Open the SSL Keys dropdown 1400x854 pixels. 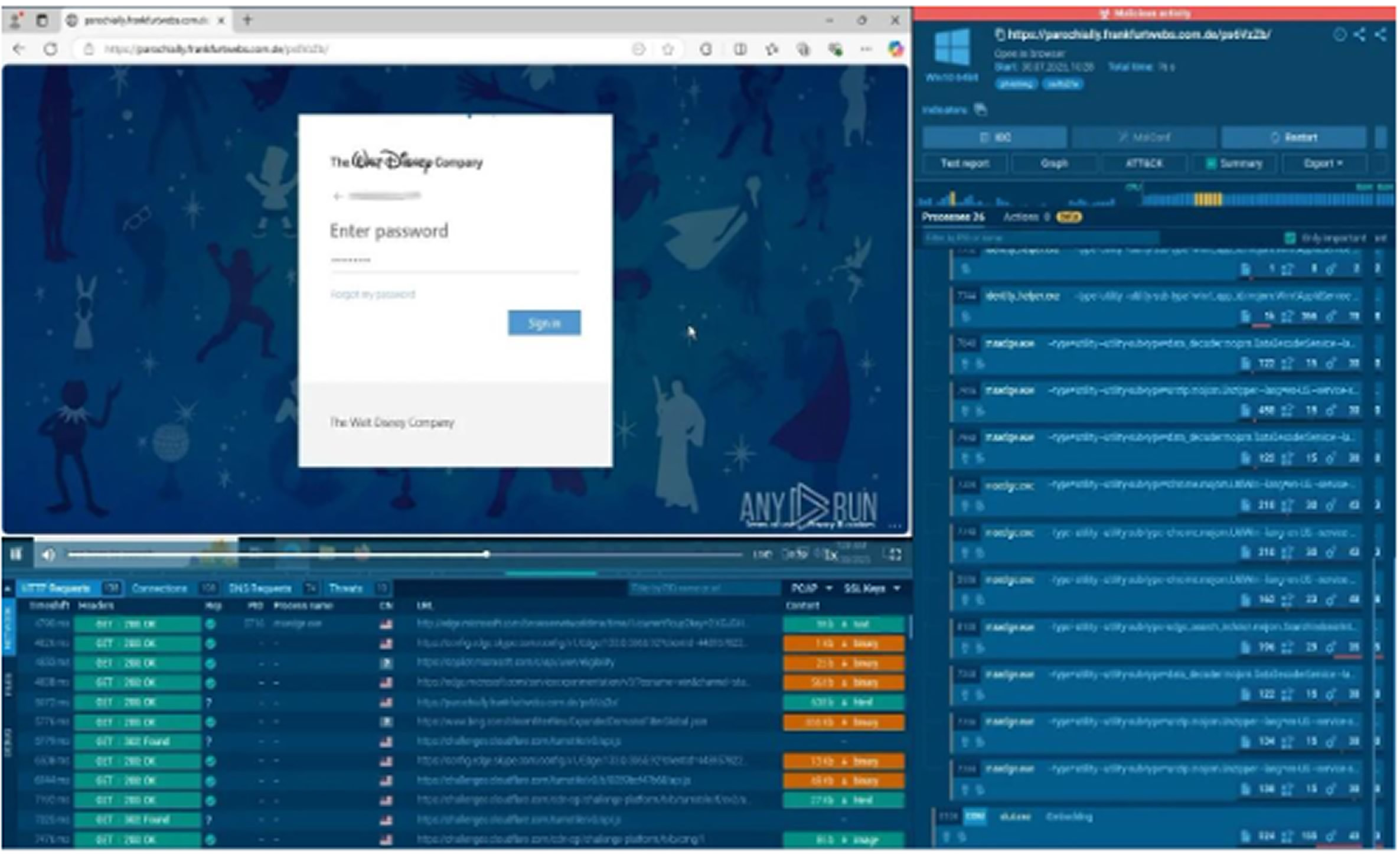coord(872,588)
